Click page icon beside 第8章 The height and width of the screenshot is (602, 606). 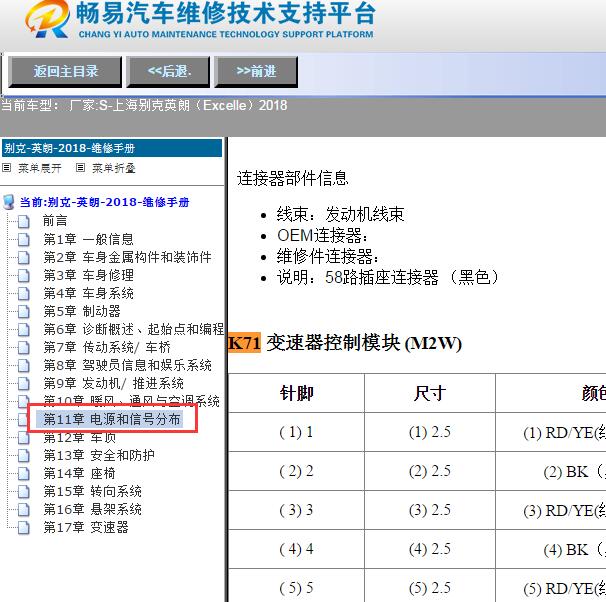24,366
